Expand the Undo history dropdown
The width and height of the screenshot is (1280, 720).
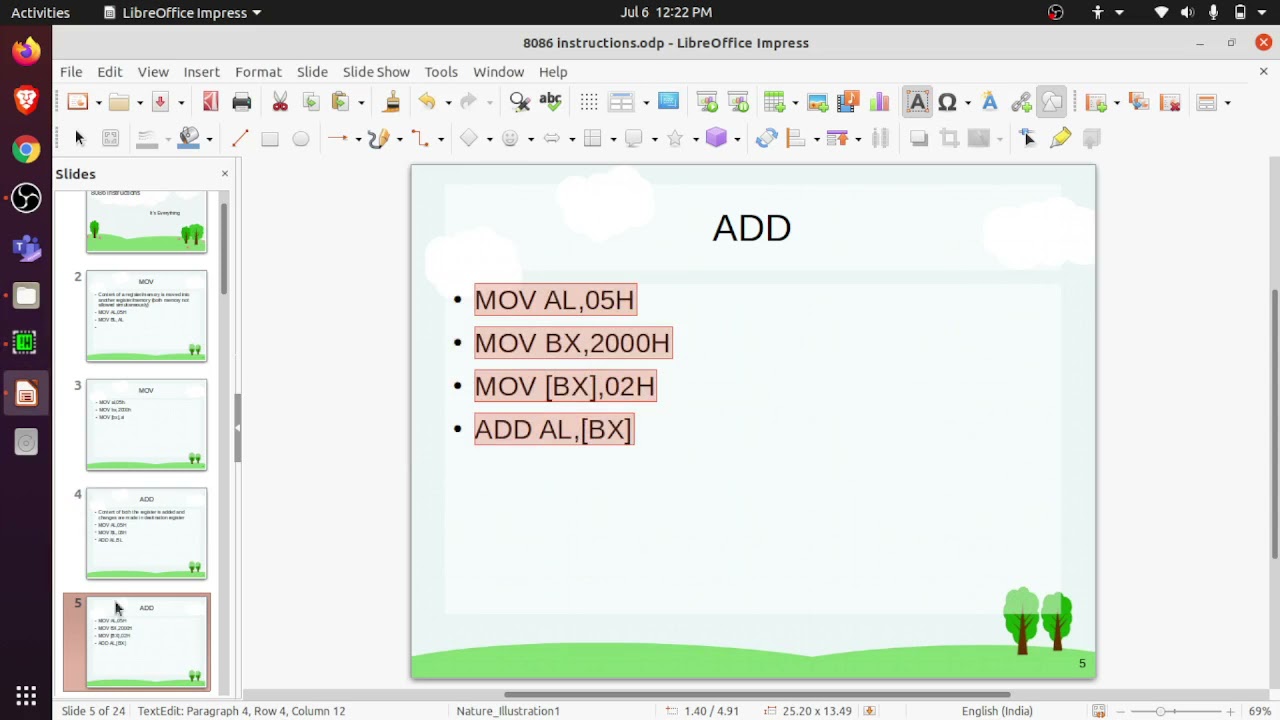[448, 102]
